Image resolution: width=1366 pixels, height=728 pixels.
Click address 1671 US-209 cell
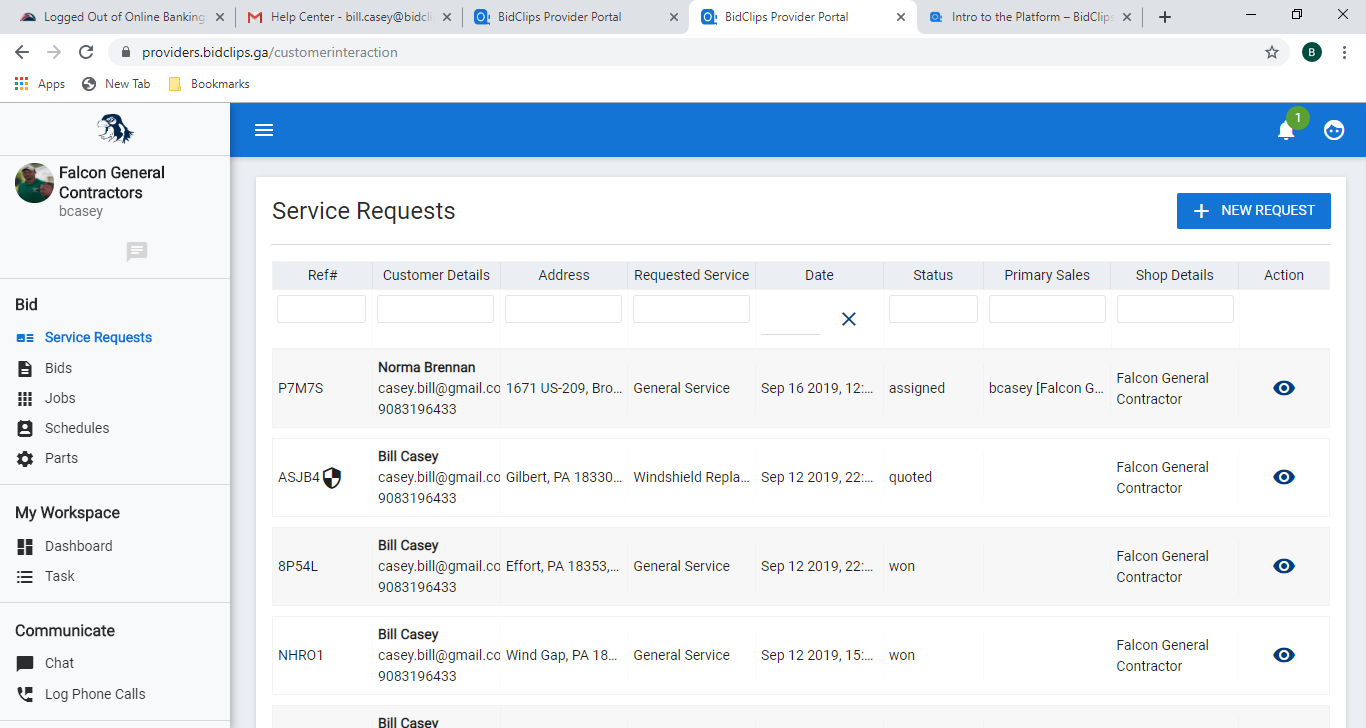click(563, 388)
